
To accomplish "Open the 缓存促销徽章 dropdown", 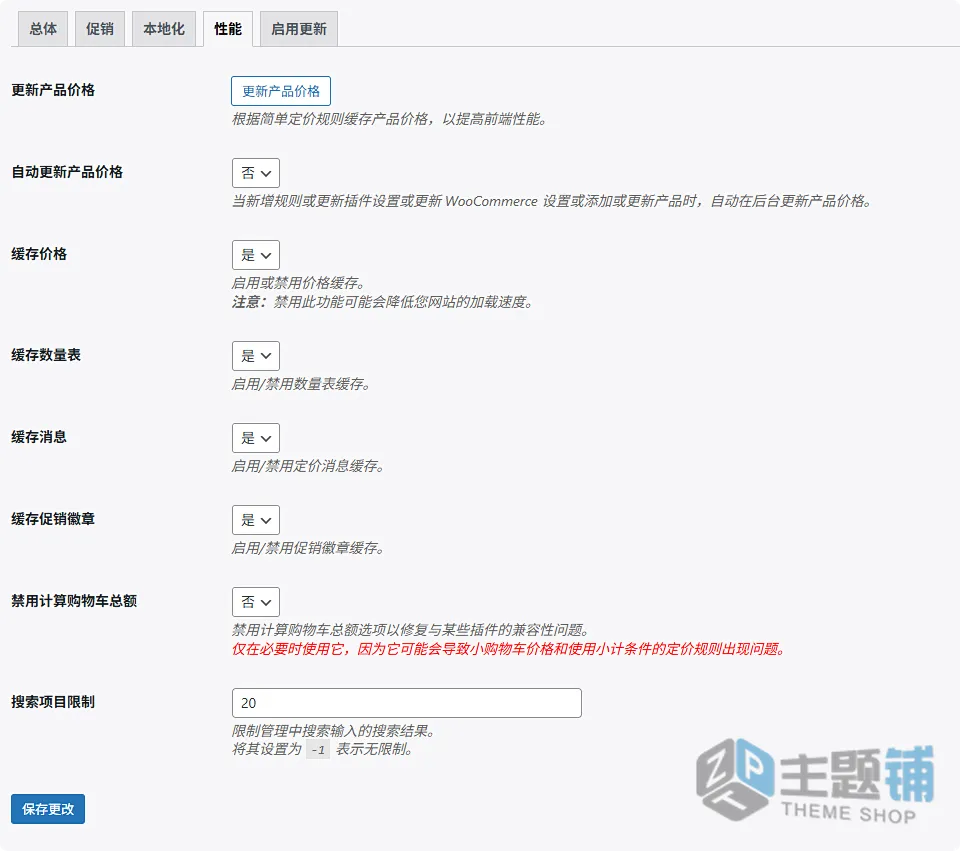I will click(256, 520).
